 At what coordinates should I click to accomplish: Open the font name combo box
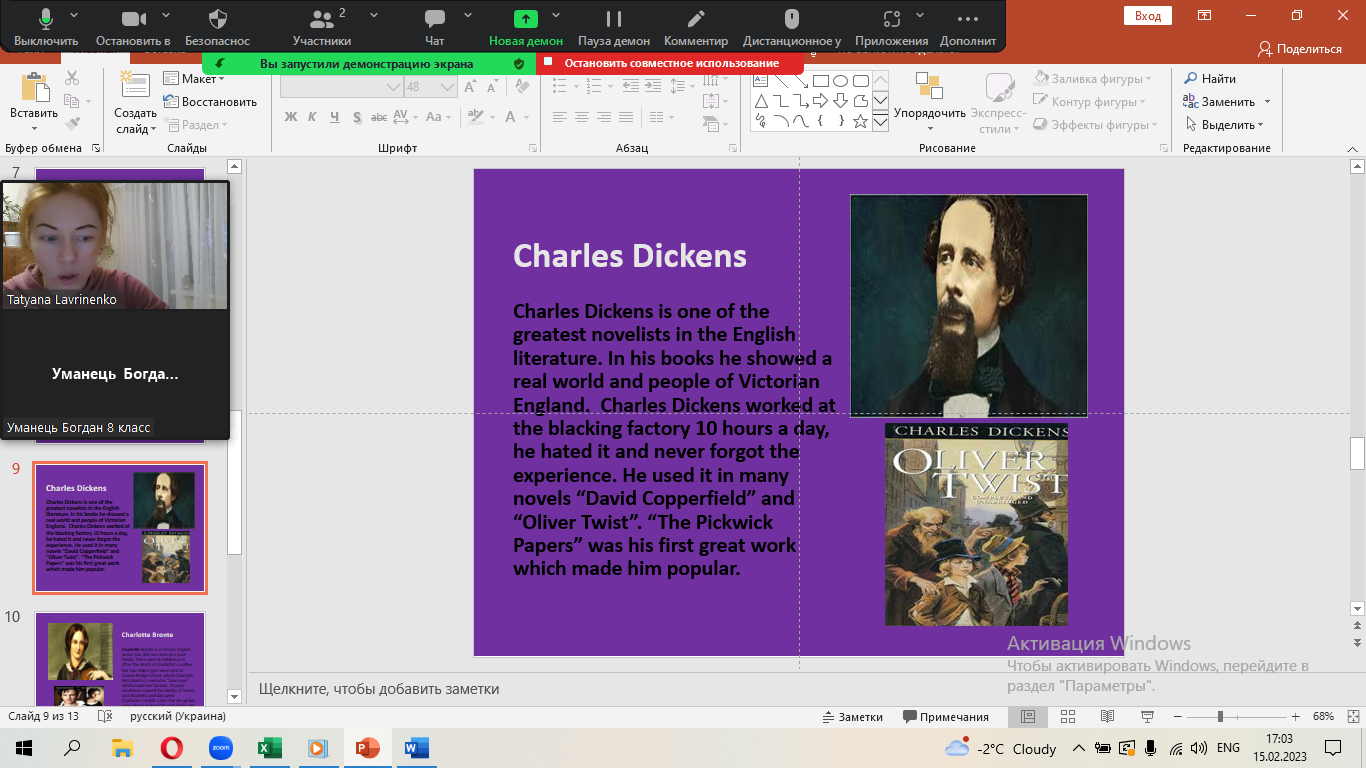[340, 87]
